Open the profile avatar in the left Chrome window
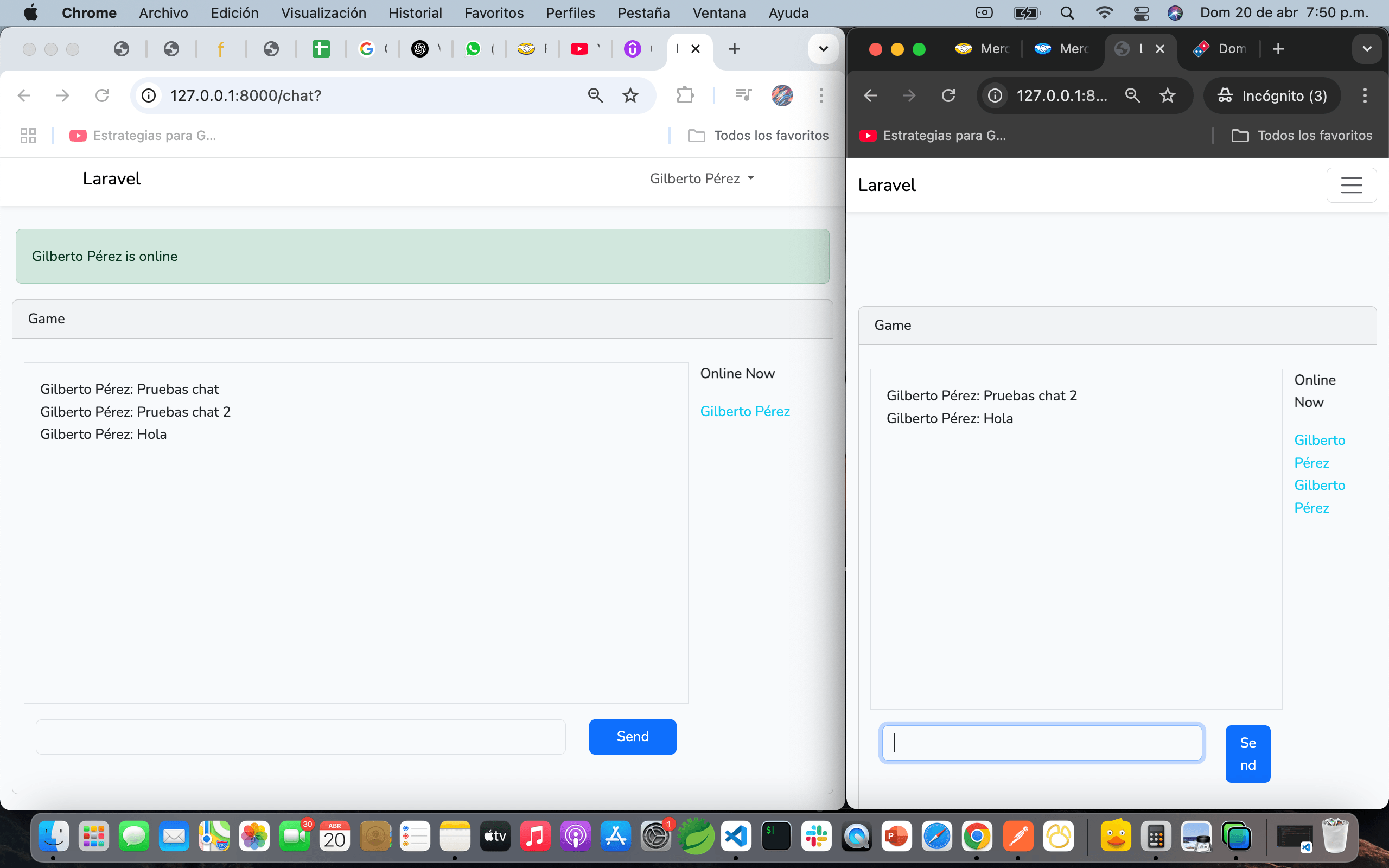1389x868 pixels. 782,95
